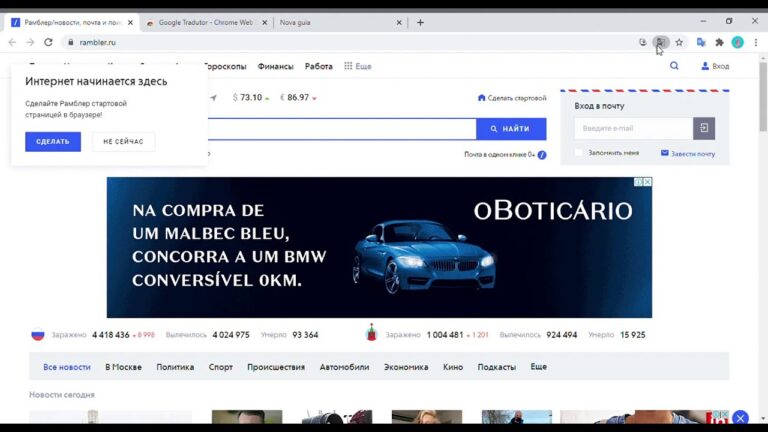This screenshot has width=768, height=432.
Task: Close the bottom corner ad with blue X
Action: pos(741,418)
